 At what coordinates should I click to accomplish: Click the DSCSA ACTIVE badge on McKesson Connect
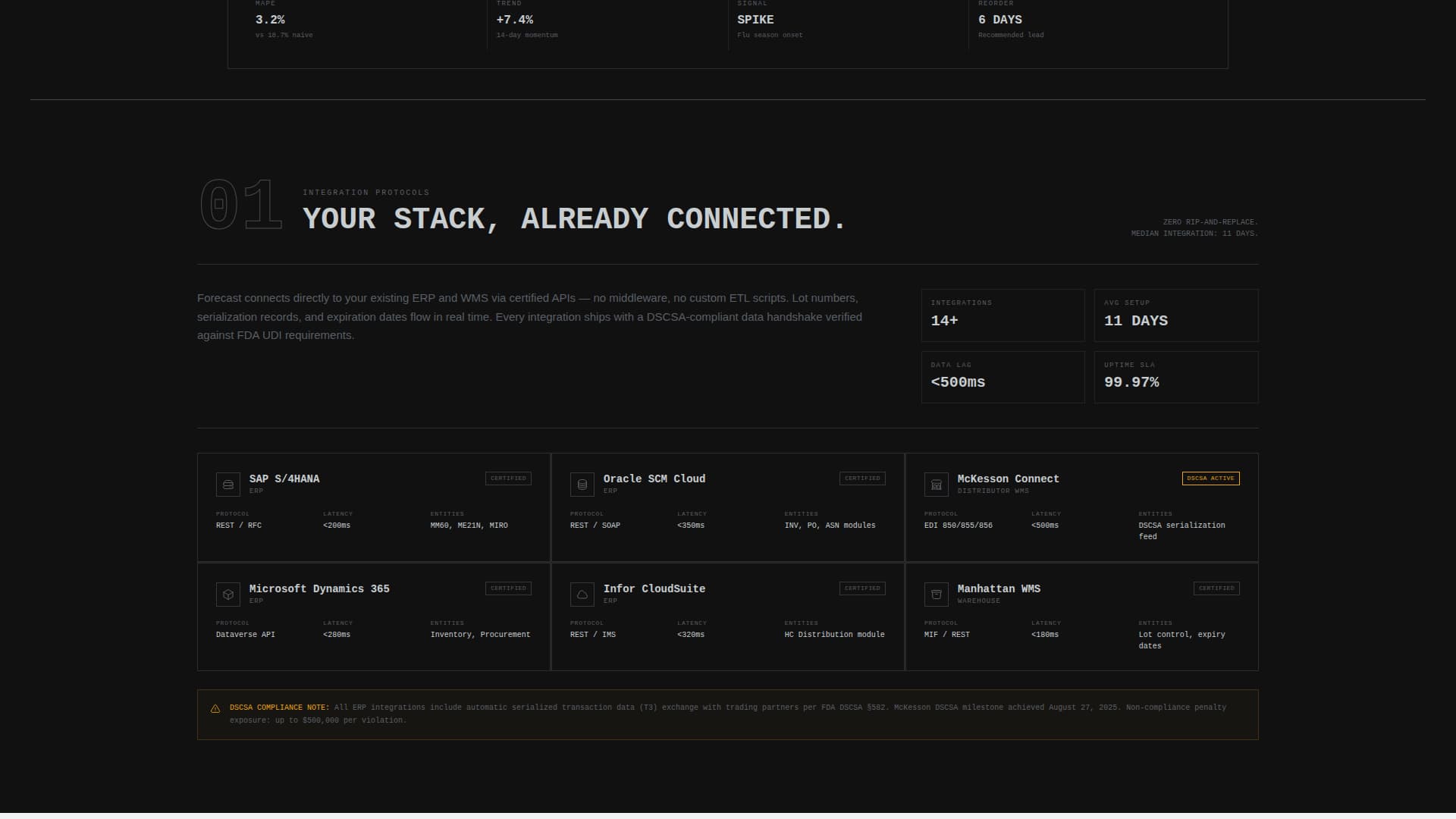pos(1210,479)
